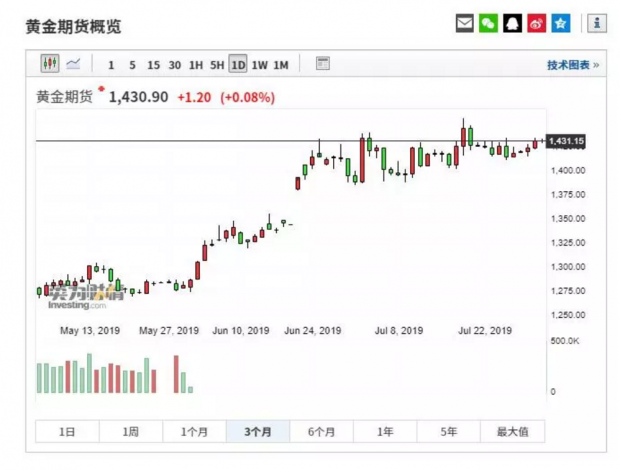Click the 1,400.00 axis label
This screenshot has width=620, height=470.
tap(568, 170)
